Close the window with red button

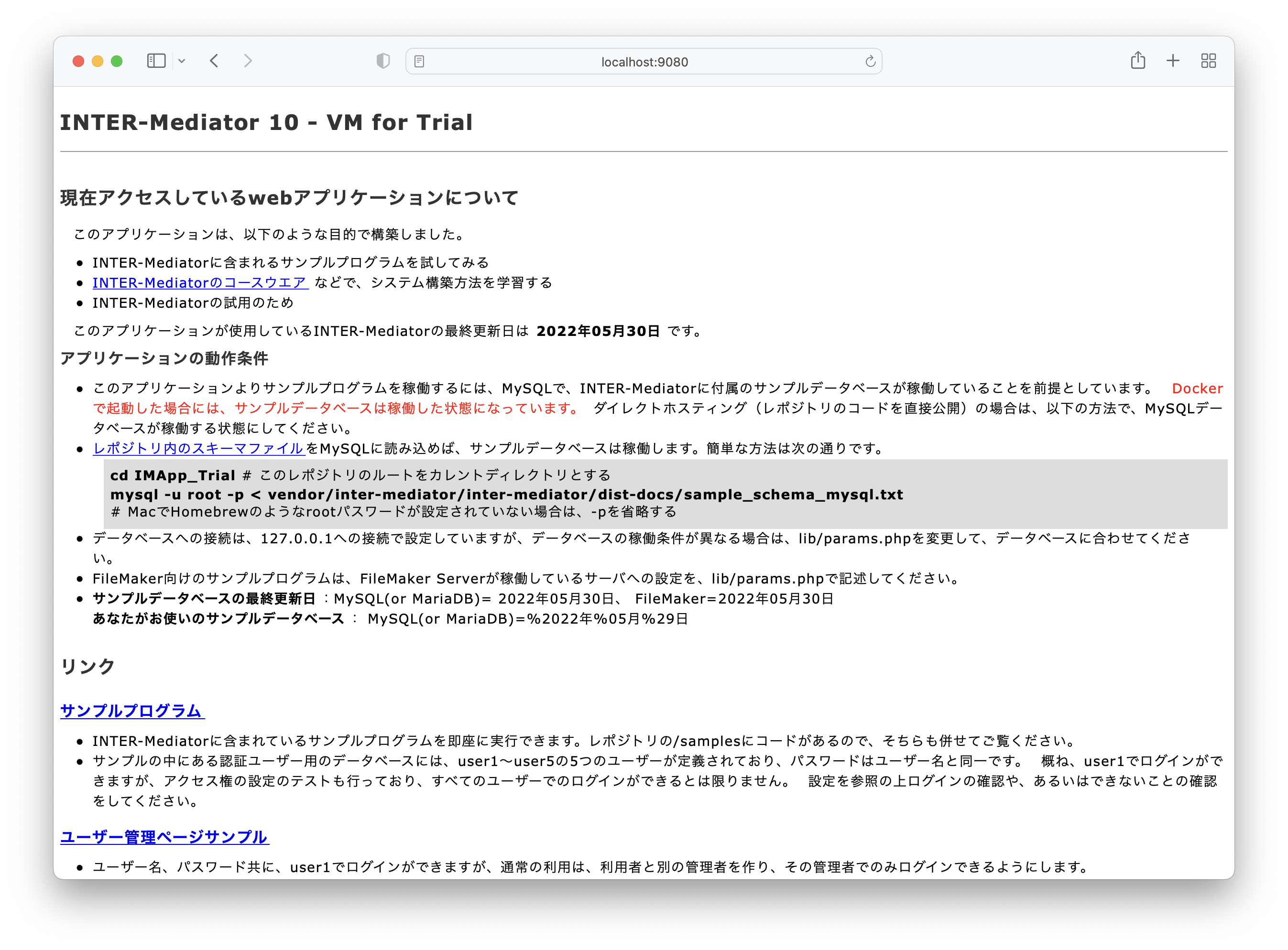coord(79,61)
